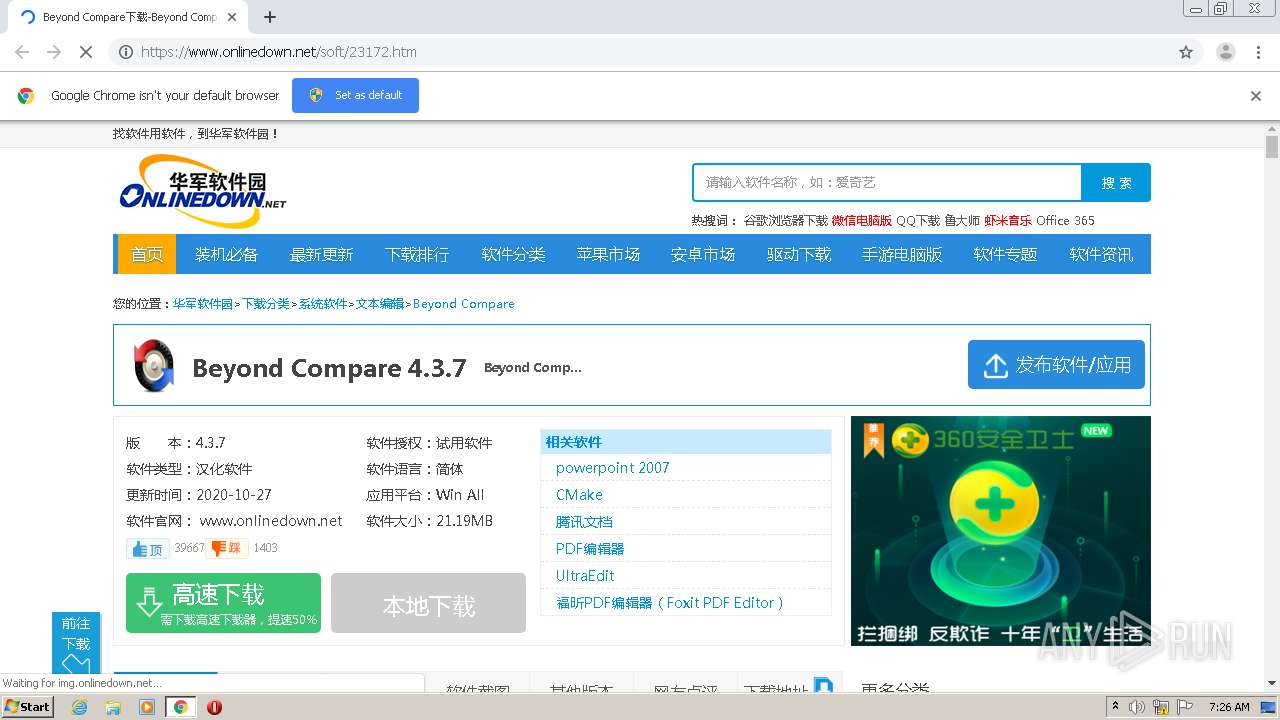
Task: Click the volume speaker tray icon
Action: [1137, 707]
